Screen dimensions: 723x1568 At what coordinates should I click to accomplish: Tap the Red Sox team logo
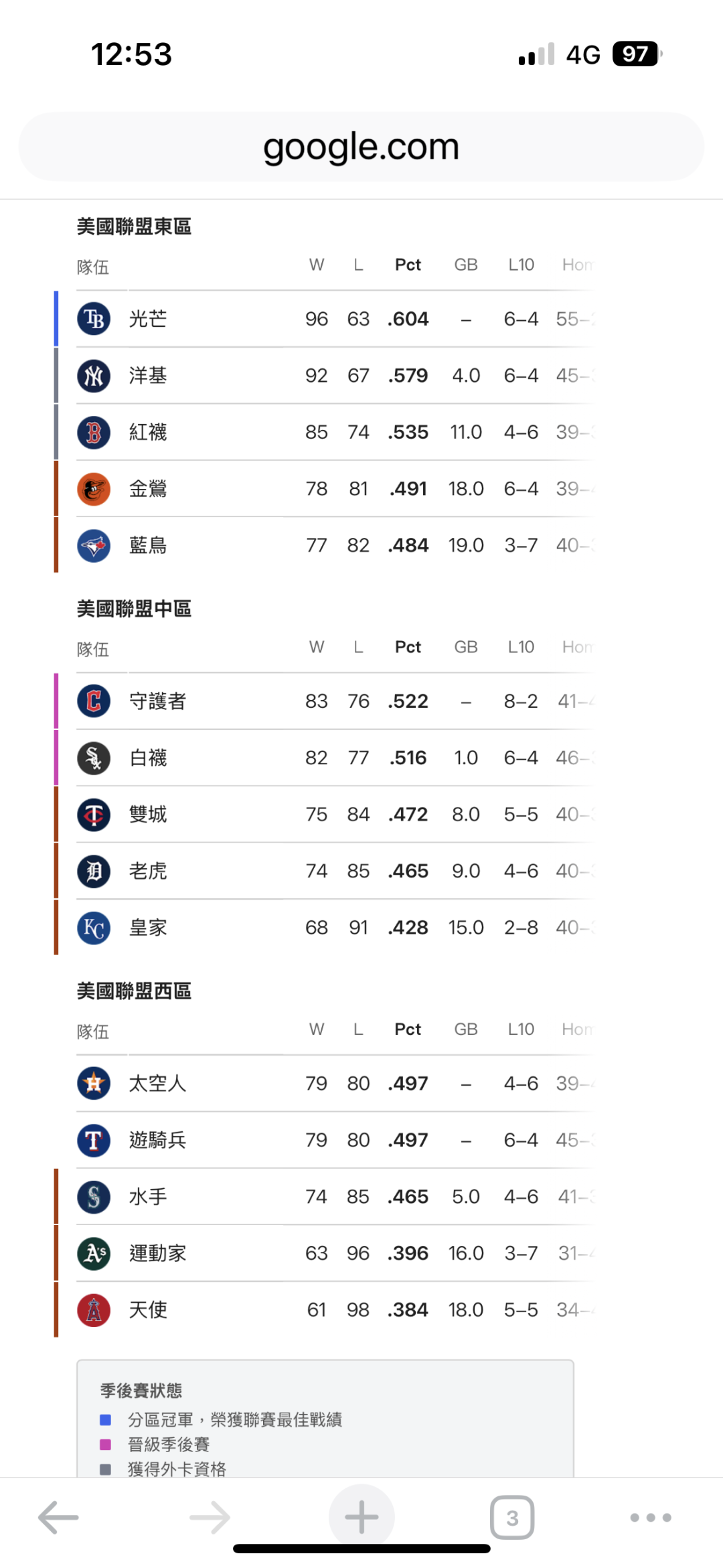pyautogui.click(x=94, y=432)
